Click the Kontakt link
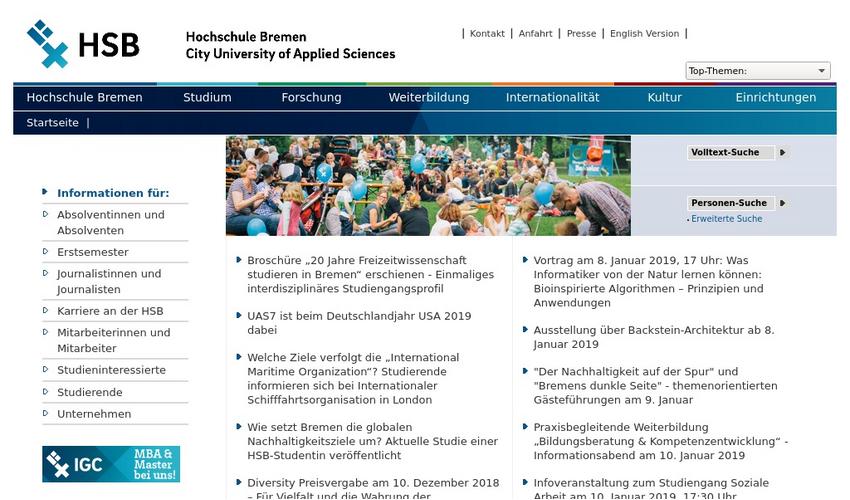 tap(487, 34)
